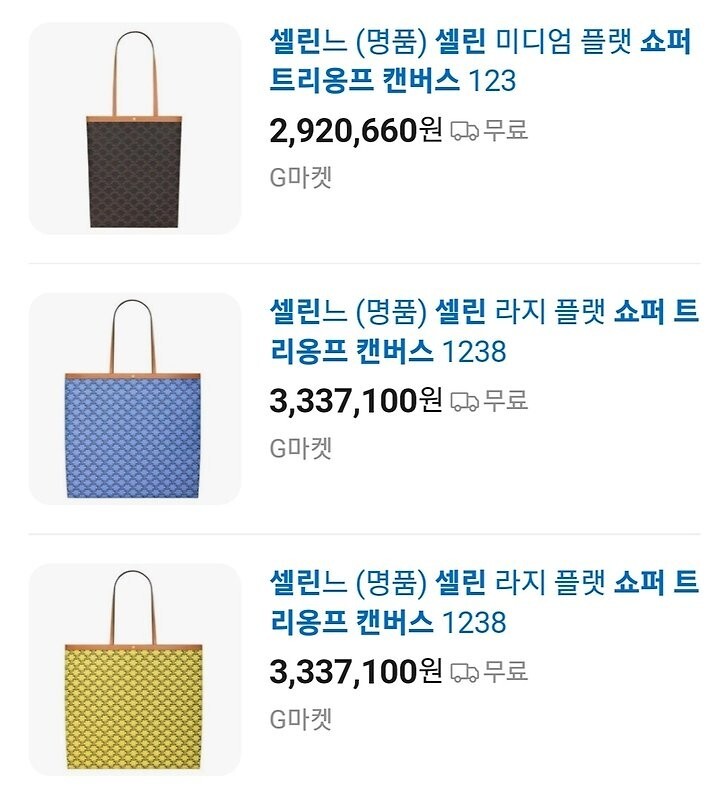Open the dark brown tote bag thumbnail
The width and height of the screenshot is (720, 788).
pos(135,129)
